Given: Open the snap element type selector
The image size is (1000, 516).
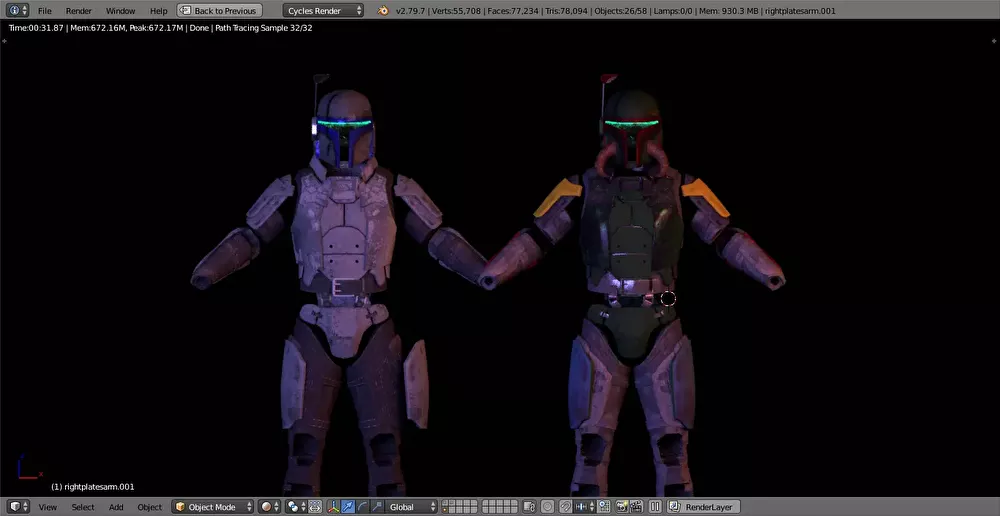Looking at the screenshot, I should click(584, 507).
